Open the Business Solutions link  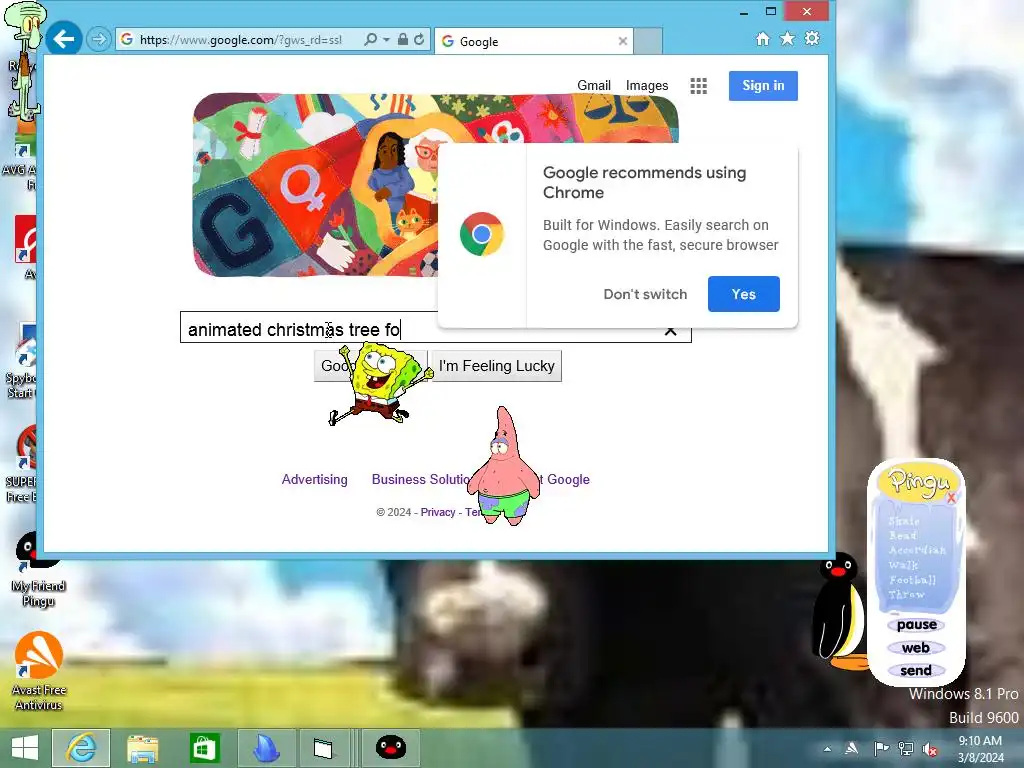[421, 479]
